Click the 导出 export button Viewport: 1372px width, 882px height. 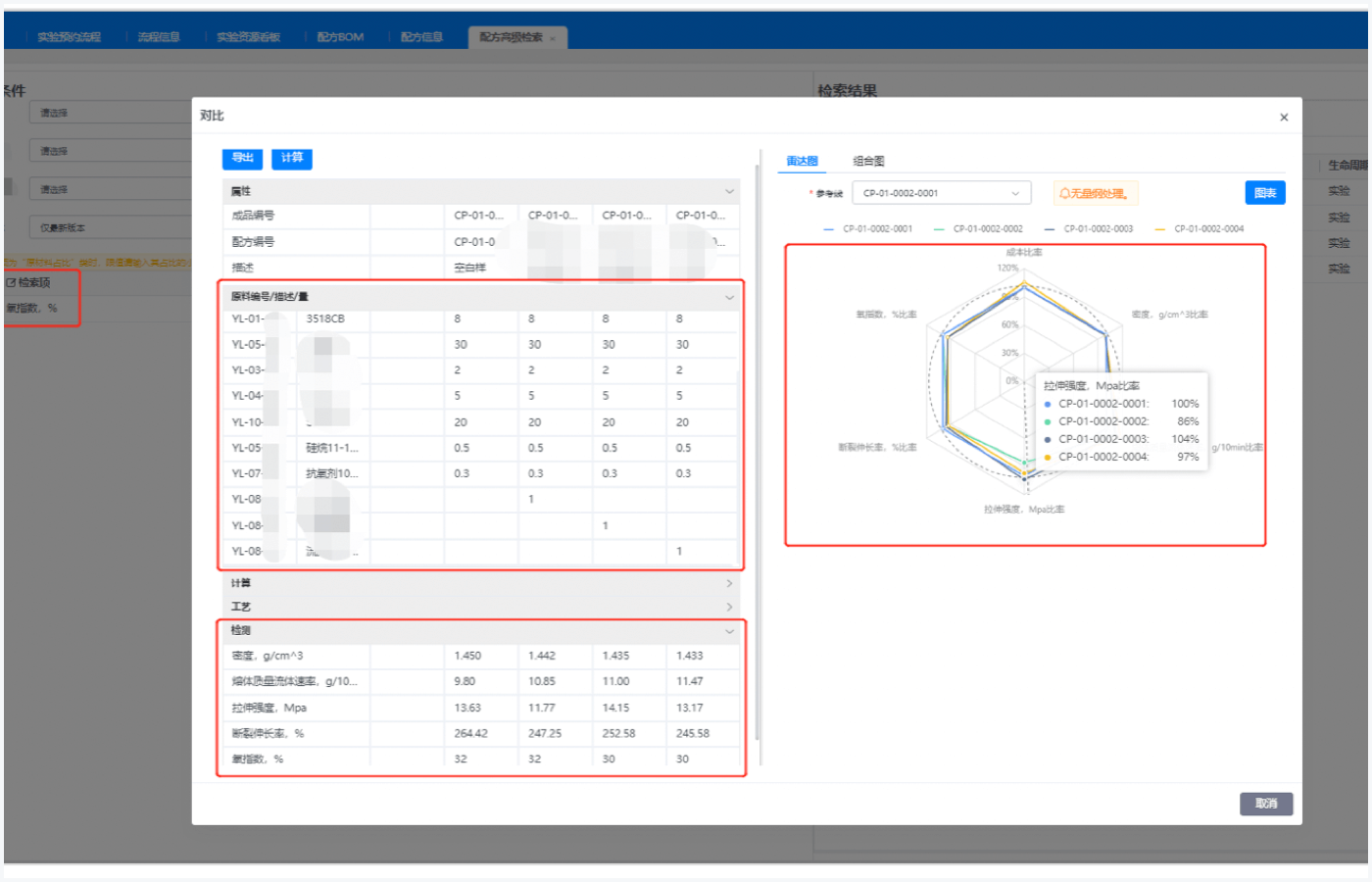click(242, 158)
